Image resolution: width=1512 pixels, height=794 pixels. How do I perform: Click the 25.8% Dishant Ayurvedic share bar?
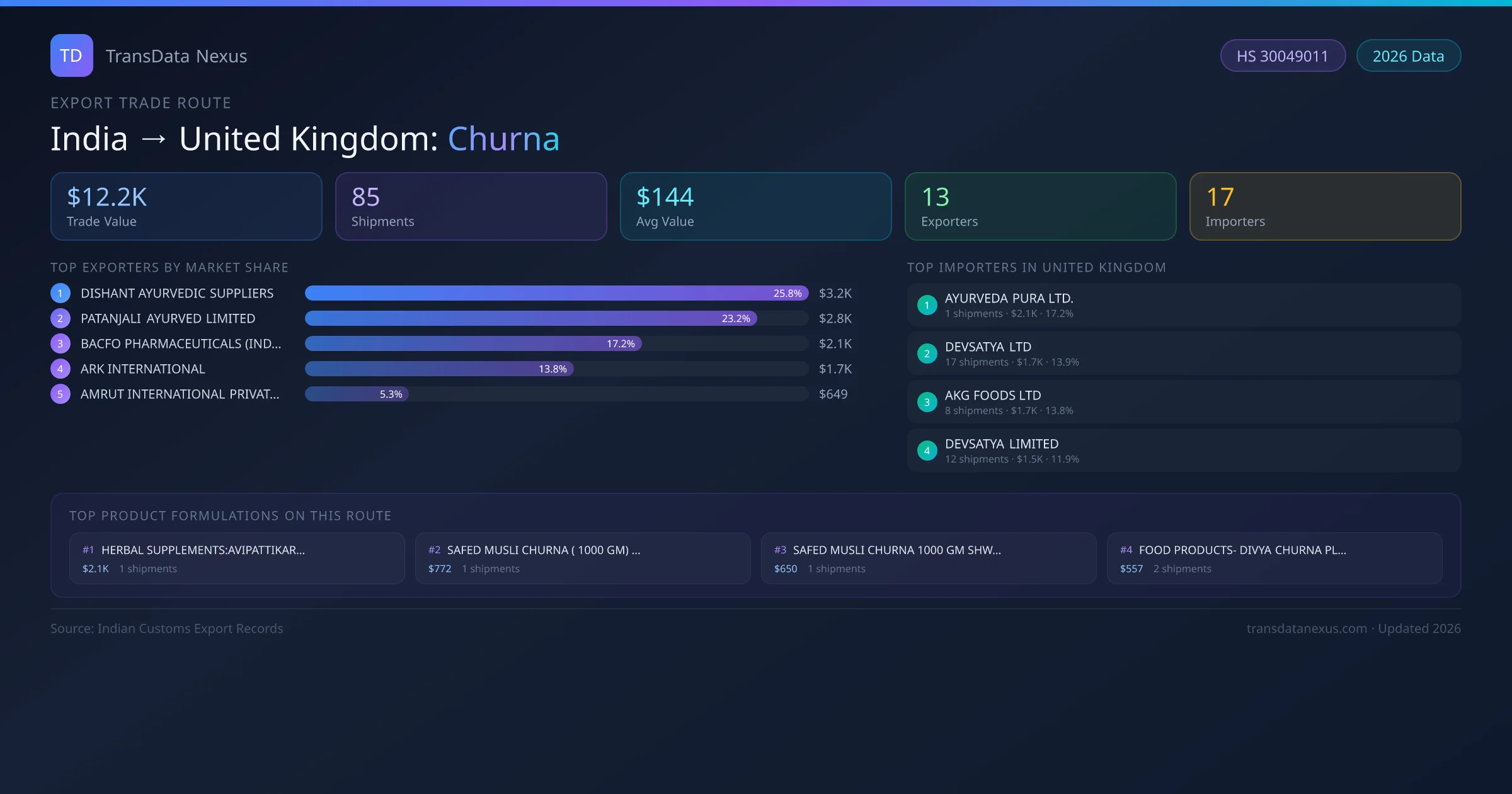556,293
